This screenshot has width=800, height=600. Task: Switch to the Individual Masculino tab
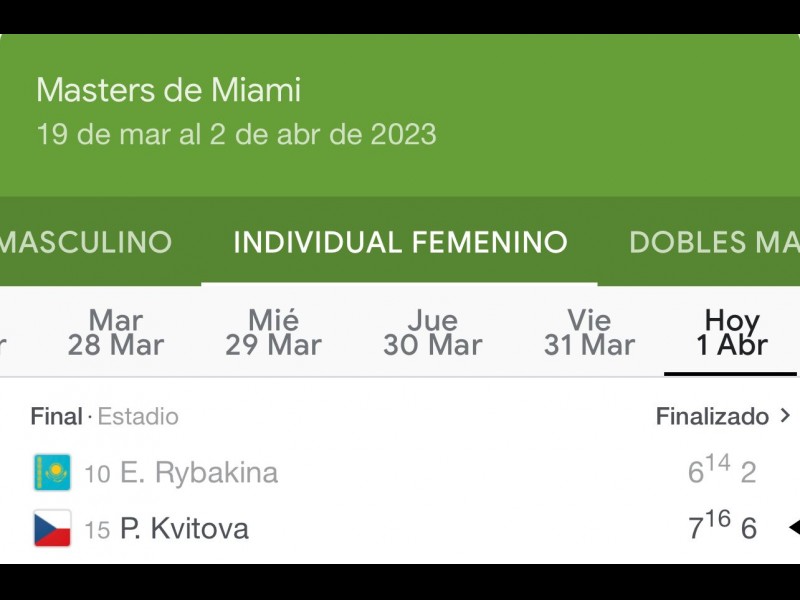[86, 242]
